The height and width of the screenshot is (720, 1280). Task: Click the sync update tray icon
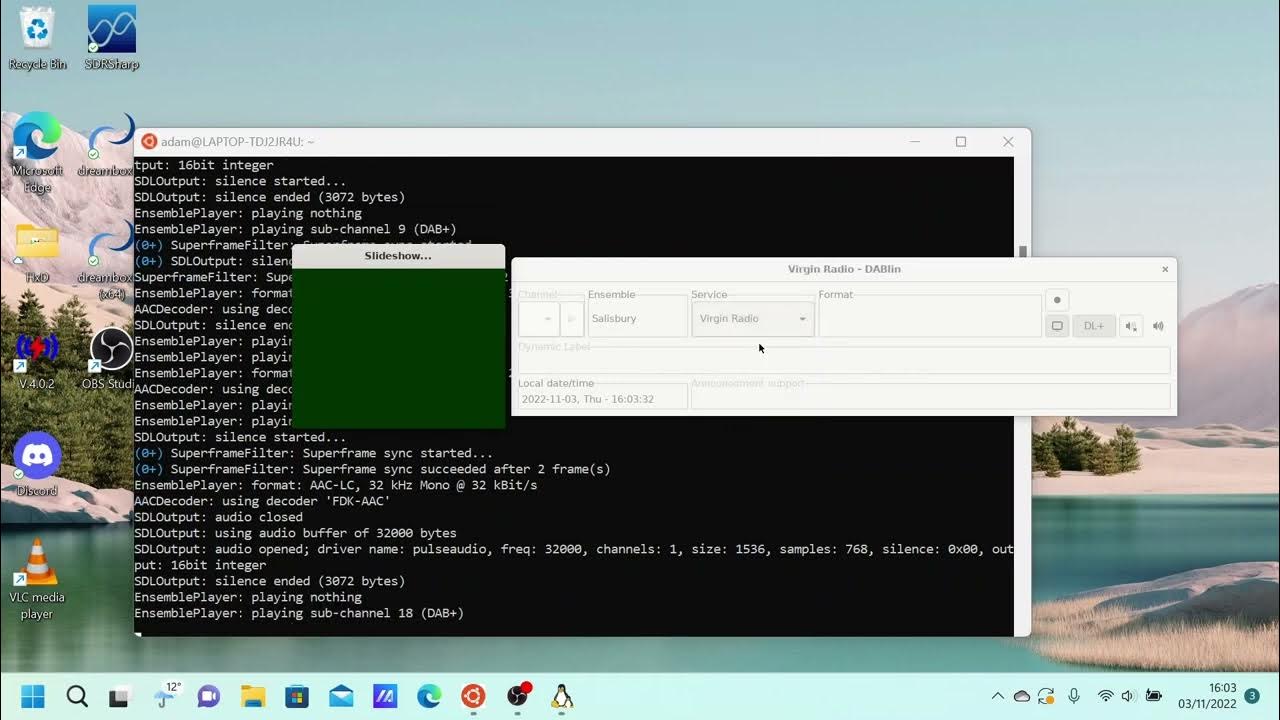click(1046, 696)
